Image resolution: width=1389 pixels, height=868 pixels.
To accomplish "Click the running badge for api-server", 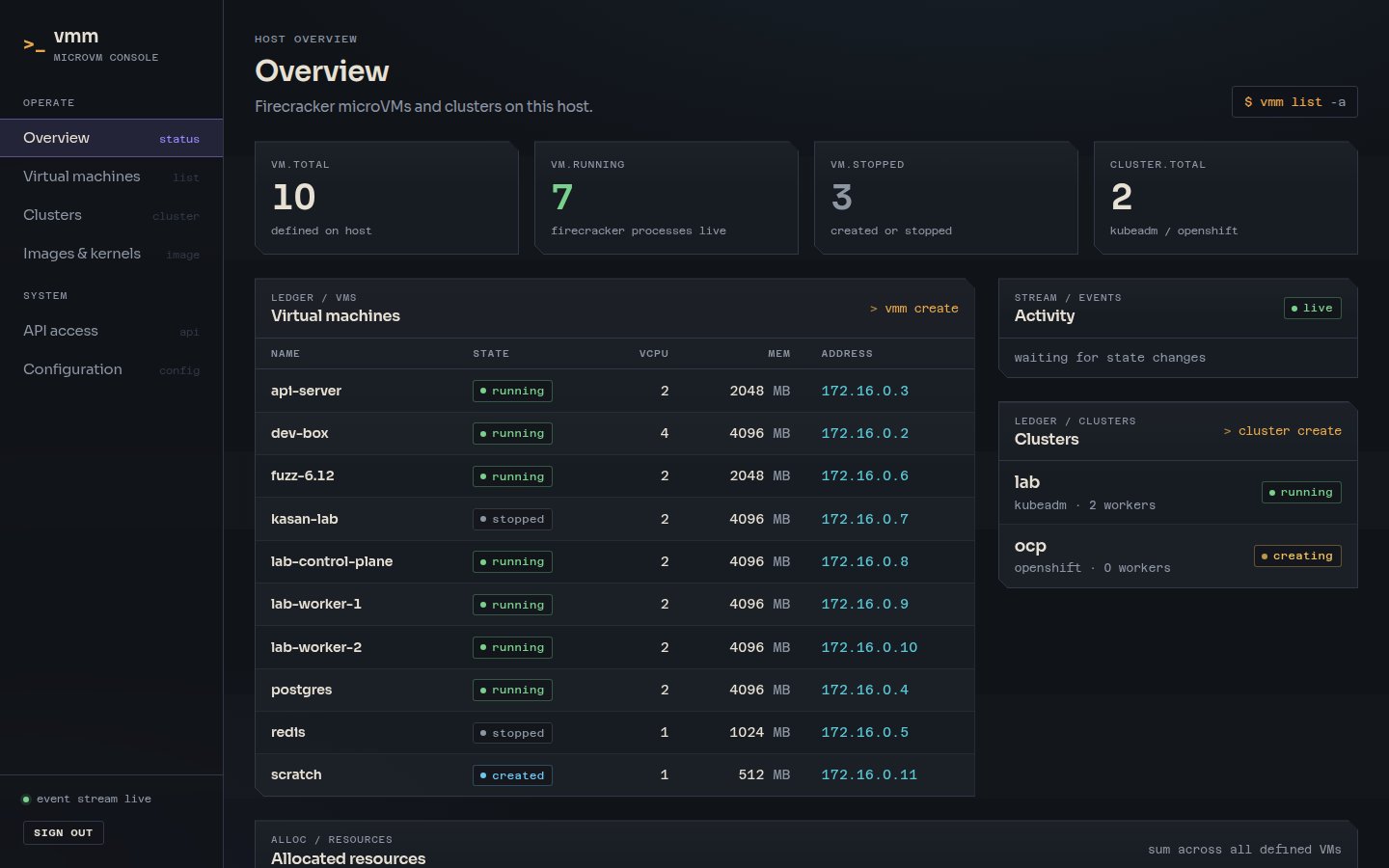I will pyautogui.click(x=512, y=391).
